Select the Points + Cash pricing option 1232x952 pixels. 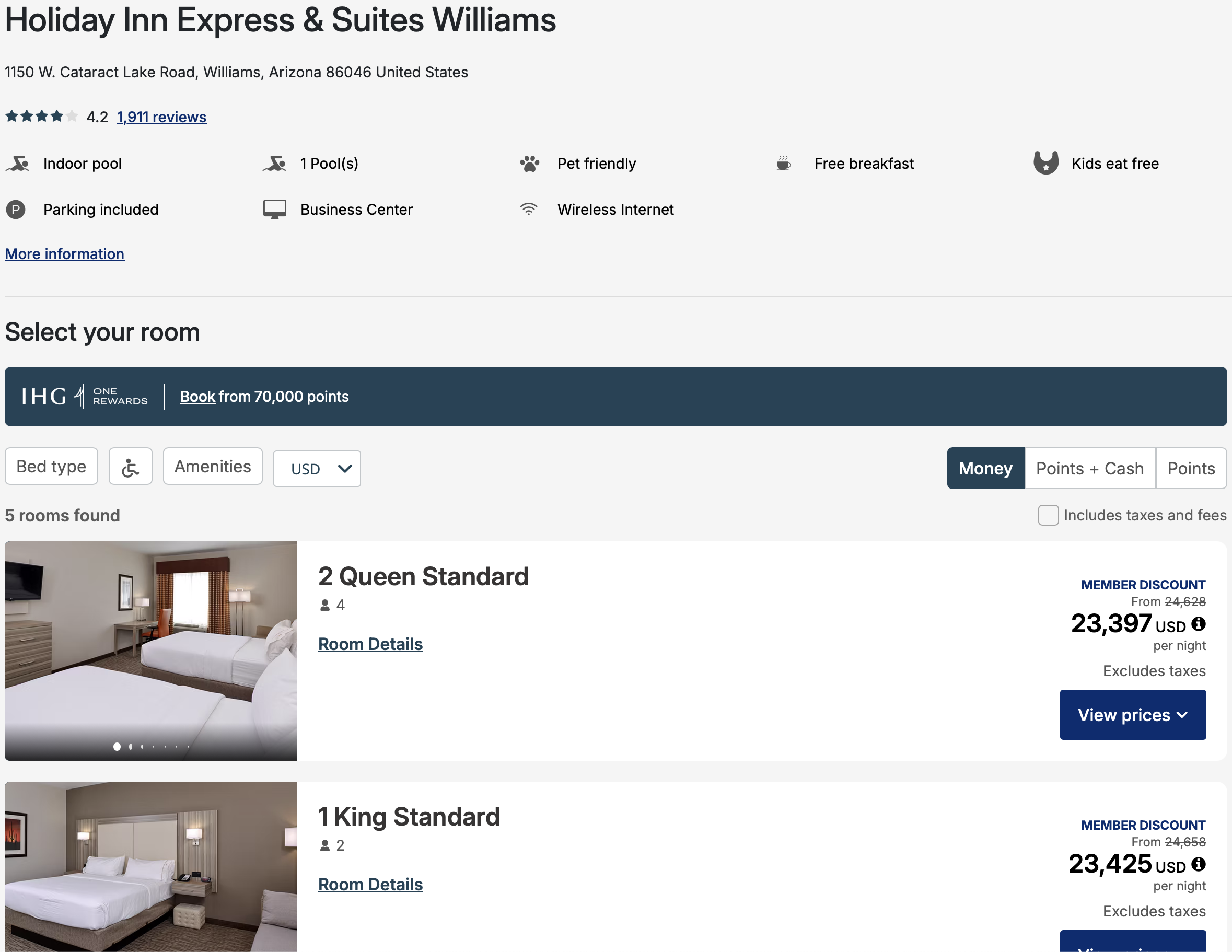1089,468
